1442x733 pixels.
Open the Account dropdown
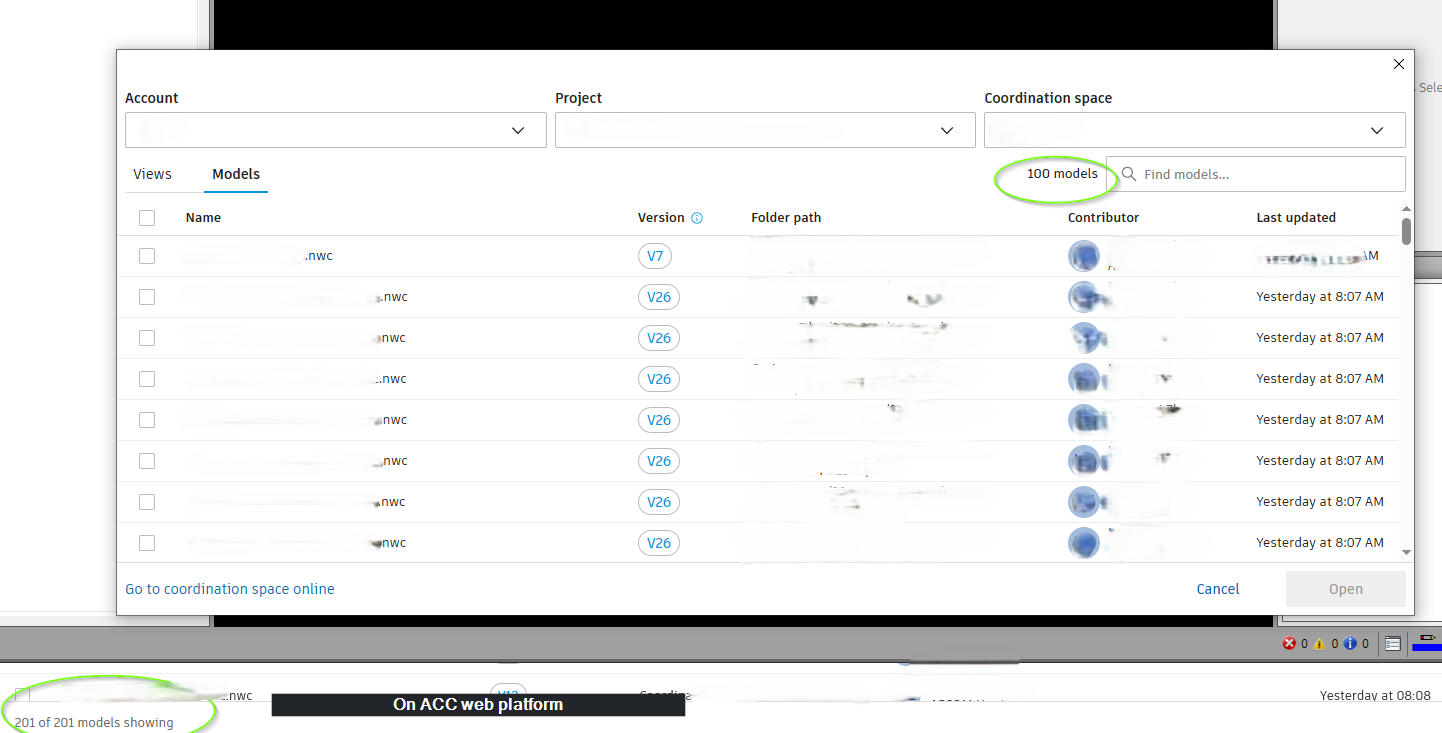[x=335, y=130]
